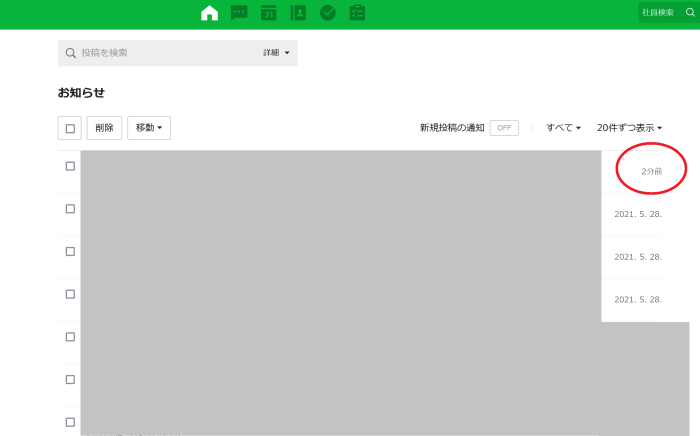The width and height of the screenshot is (700, 436).
Task: Click the magnifier in post search box
Action: [71, 53]
